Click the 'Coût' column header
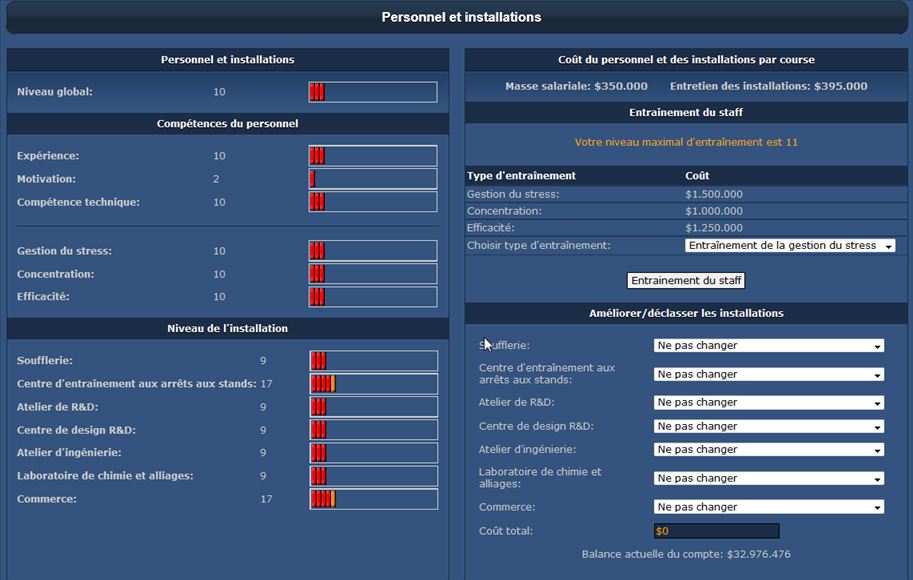This screenshot has height=580, width=913. tap(697, 176)
